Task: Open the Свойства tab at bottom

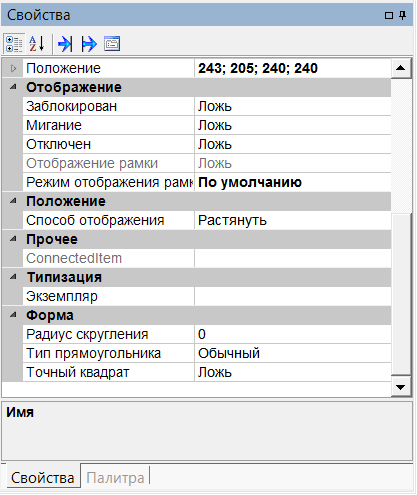Action: [42, 477]
